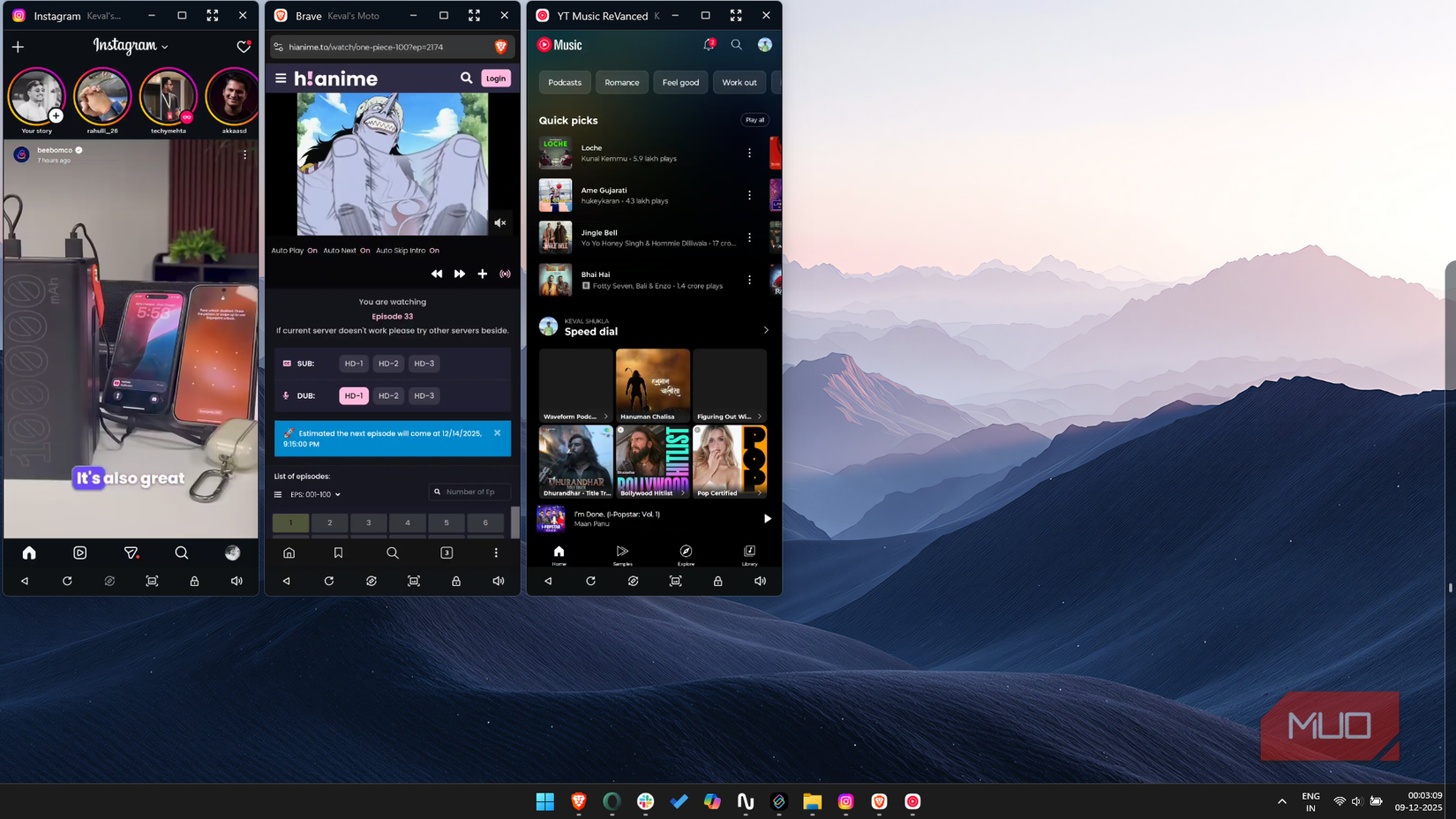
Task: Show hidden system tray icons chevron
Action: coord(1281,801)
